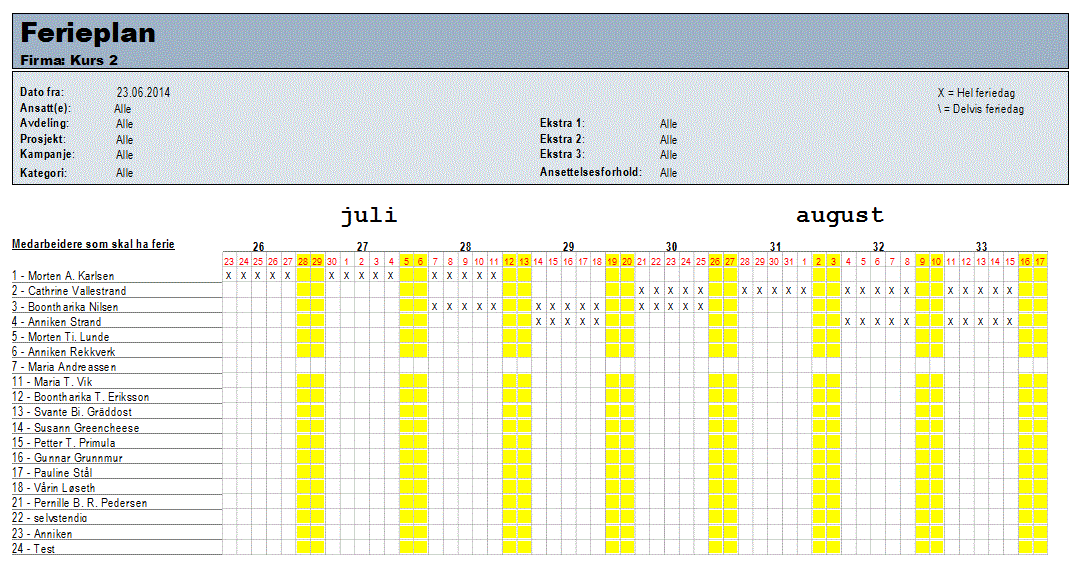Click the 'Alle' value beside Prosjekt

[124, 140]
